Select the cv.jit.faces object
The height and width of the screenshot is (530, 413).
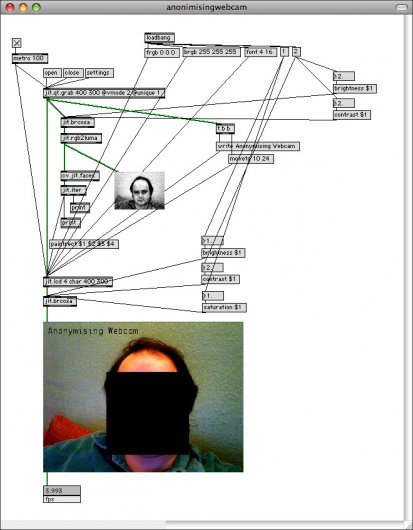80,176
